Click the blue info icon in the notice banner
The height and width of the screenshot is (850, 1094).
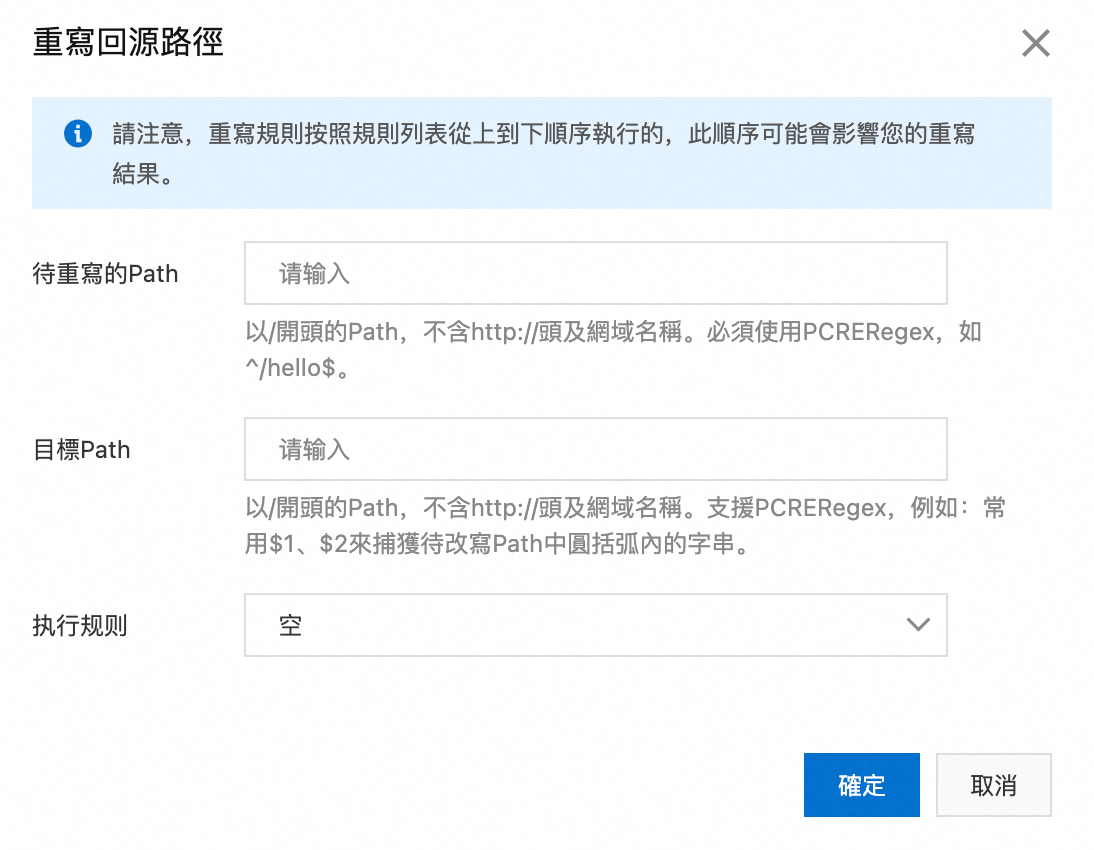coord(78,134)
